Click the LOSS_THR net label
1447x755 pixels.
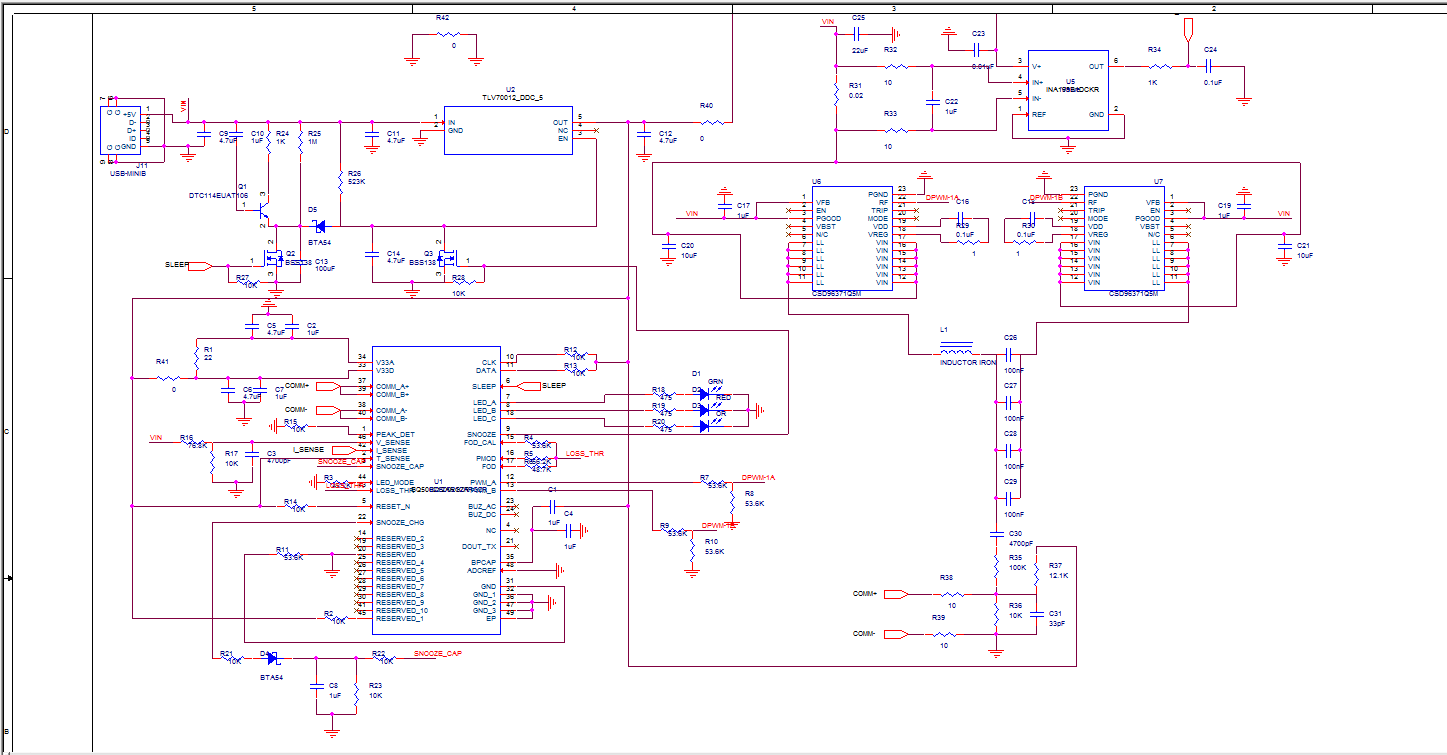(585, 454)
